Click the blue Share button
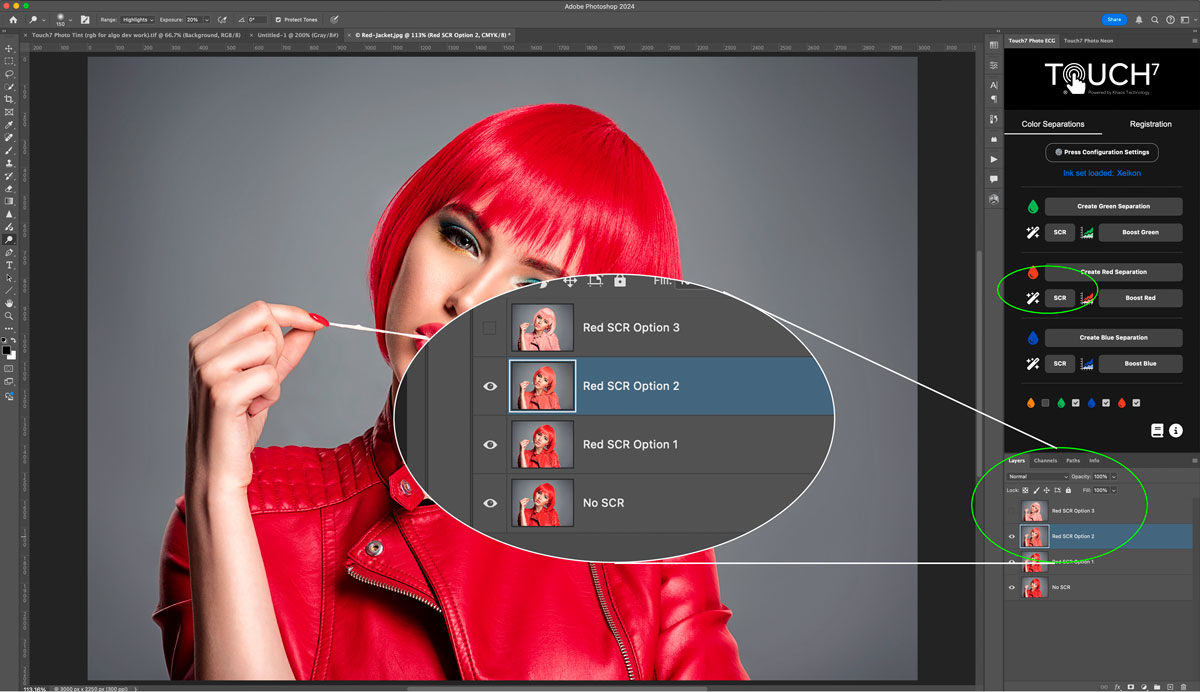Screen dimensions: 1200x692 [x=1113, y=20]
